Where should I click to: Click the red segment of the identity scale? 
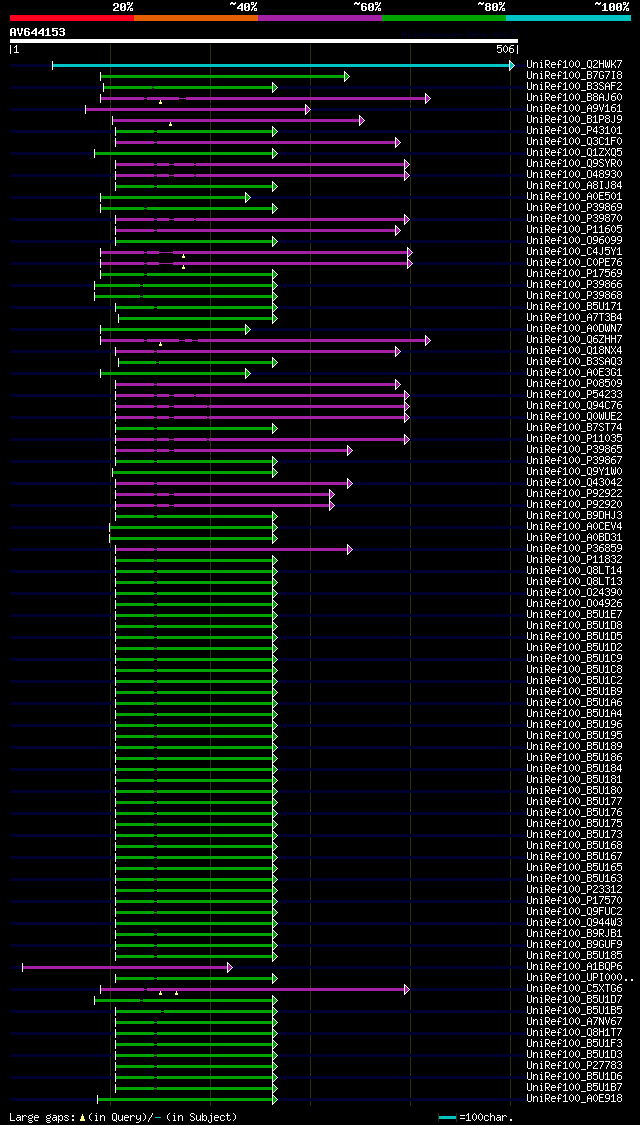[72, 17]
